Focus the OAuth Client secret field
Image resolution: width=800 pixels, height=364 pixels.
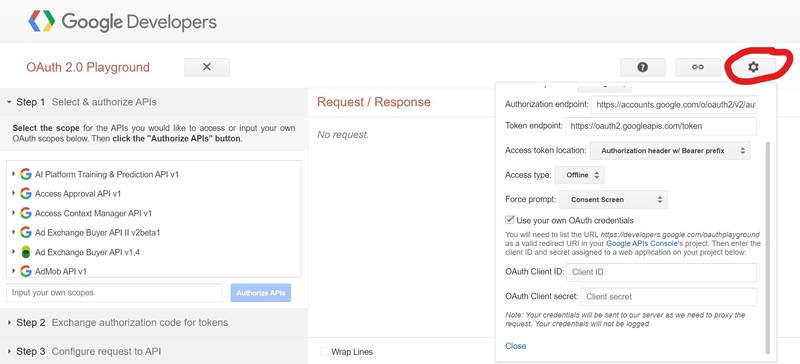(668, 297)
